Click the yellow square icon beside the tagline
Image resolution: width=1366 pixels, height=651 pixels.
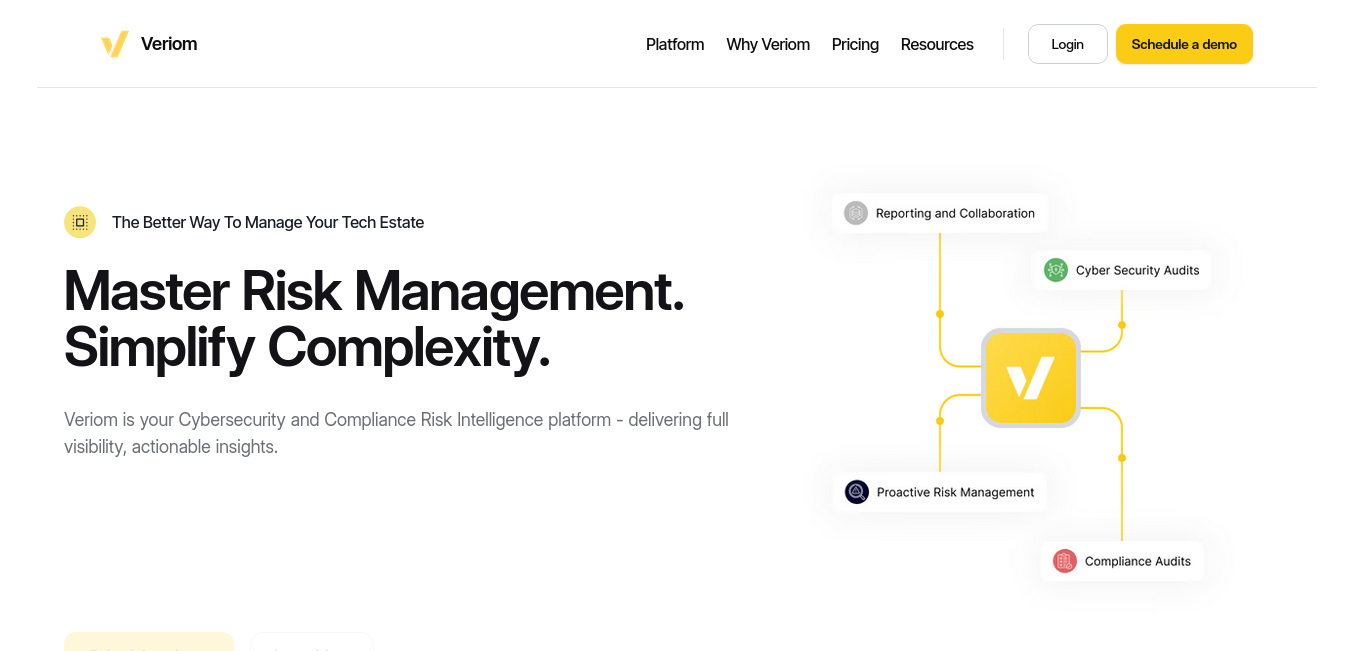pos(80,222)
